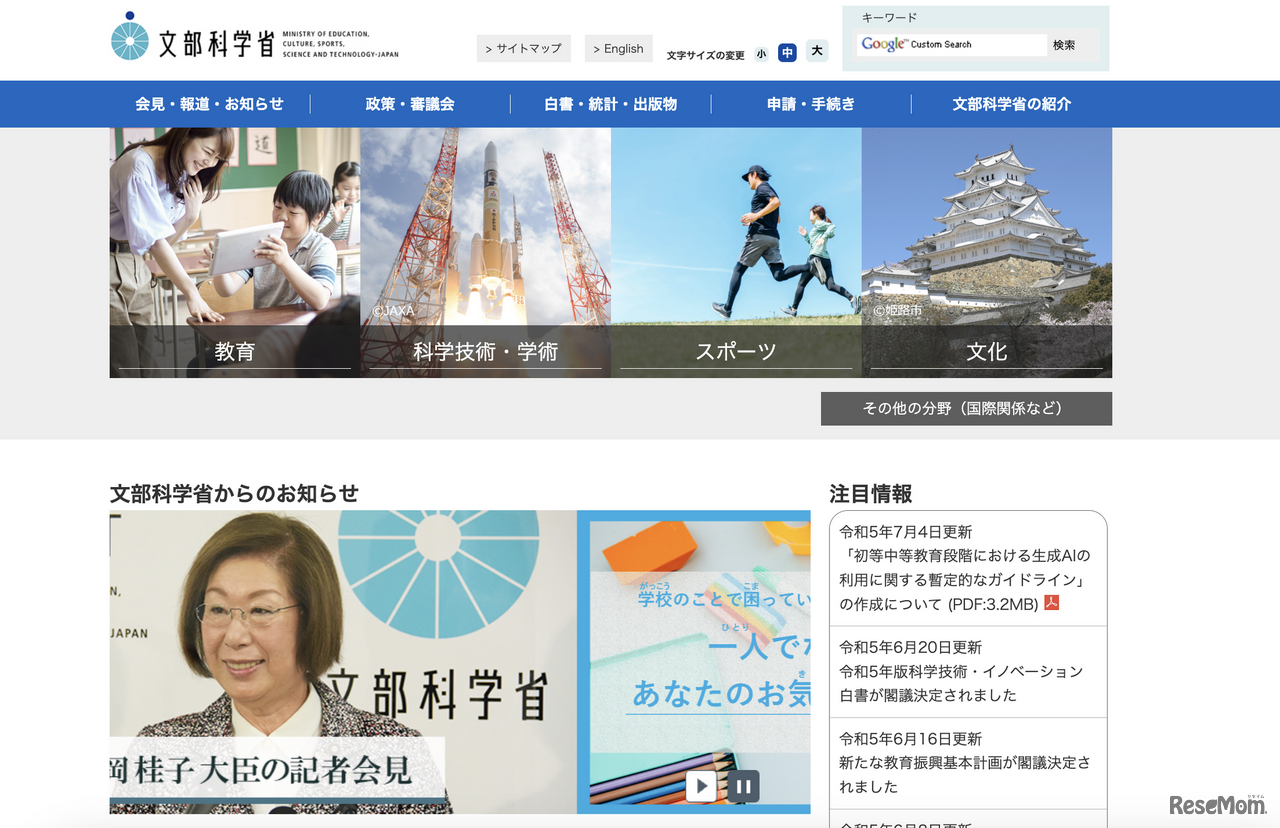Image resolution: width=1280 pixels, height=828 pixels.
Task: Open サイトマップ
Action: pos(523,47)
